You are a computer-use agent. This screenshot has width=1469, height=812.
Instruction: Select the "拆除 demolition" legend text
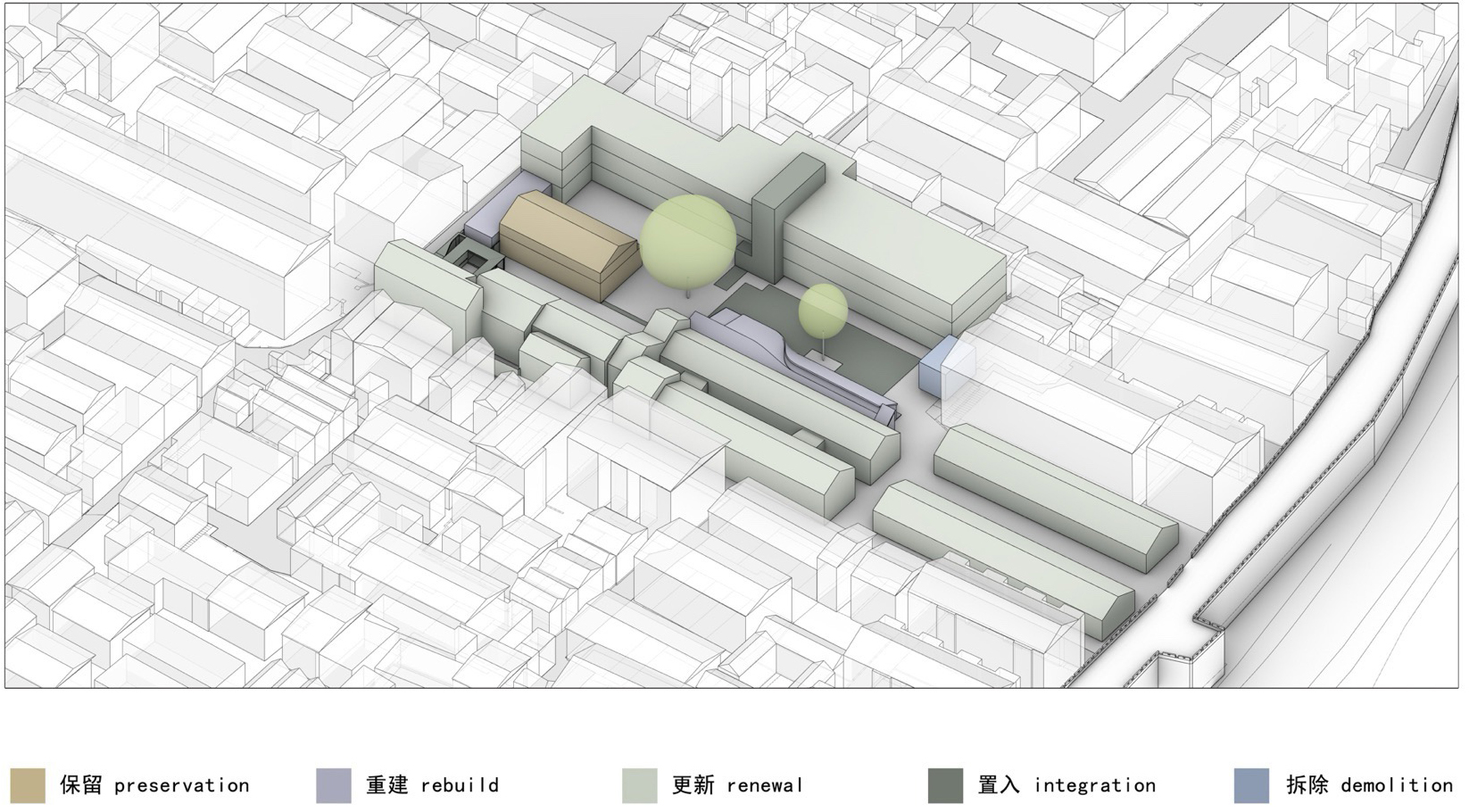pyautogui.click(x=1369, y=785)
